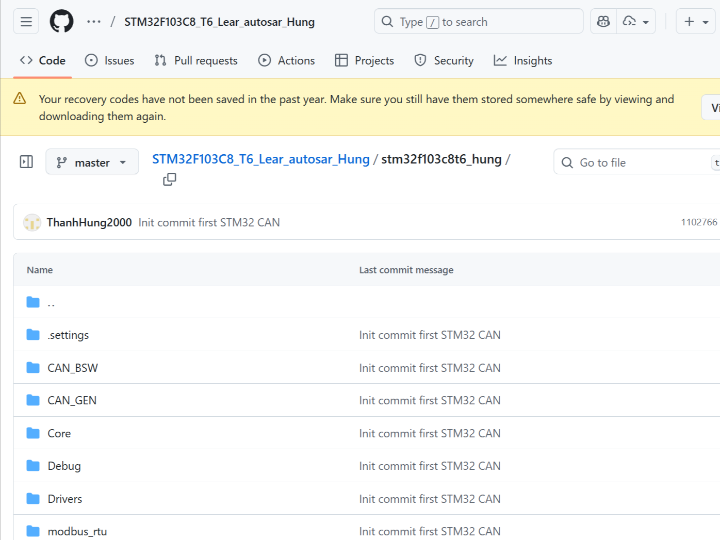Switch to the Issues tab
Screen dimensions: 720x540
[x=109, y=61]
